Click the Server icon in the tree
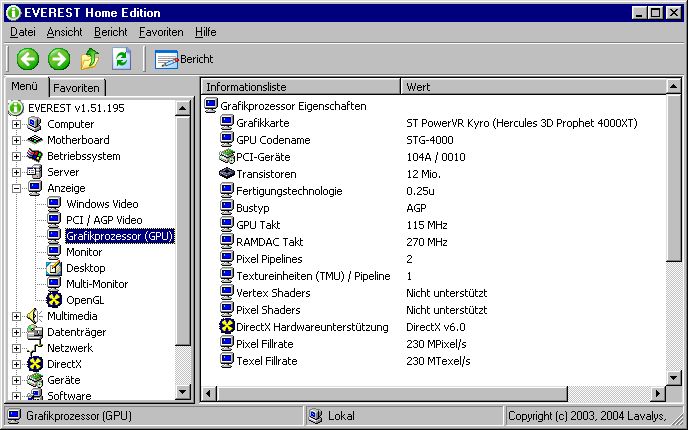Screen dimensions: 688x430 [x=35, y=172]
